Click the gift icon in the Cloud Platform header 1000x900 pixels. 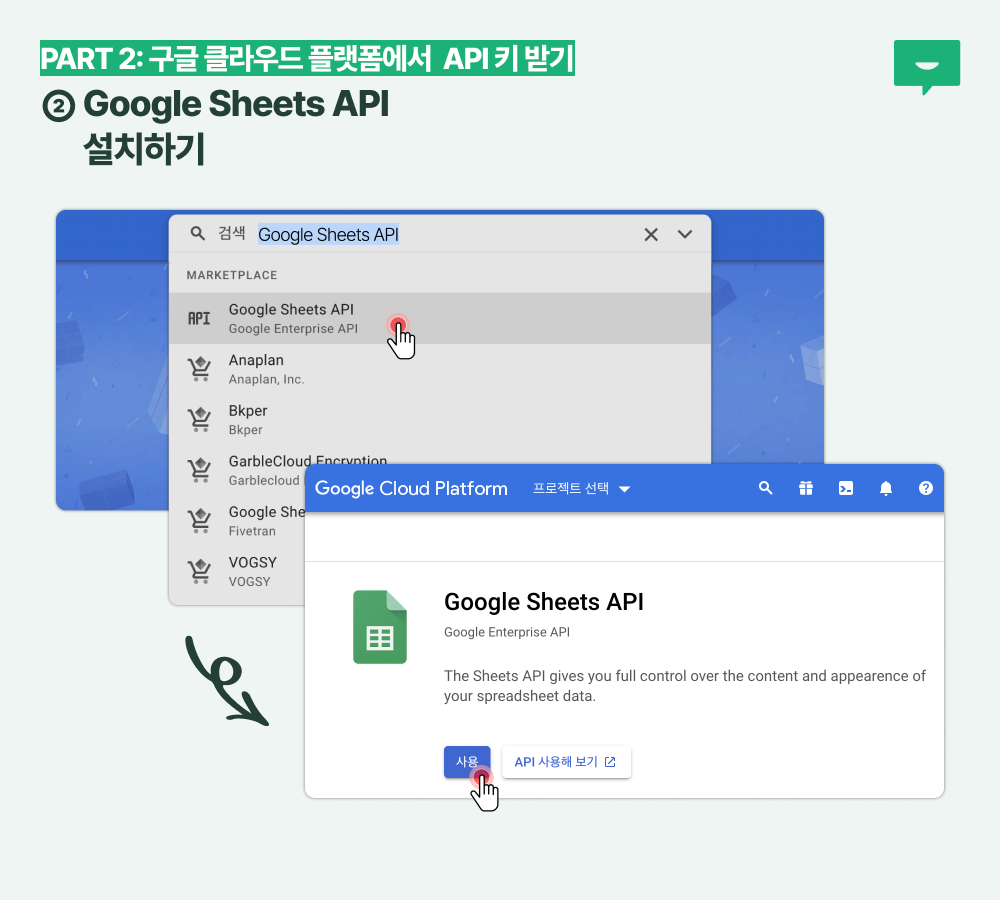pyautogui.click(x=805, y=489)
